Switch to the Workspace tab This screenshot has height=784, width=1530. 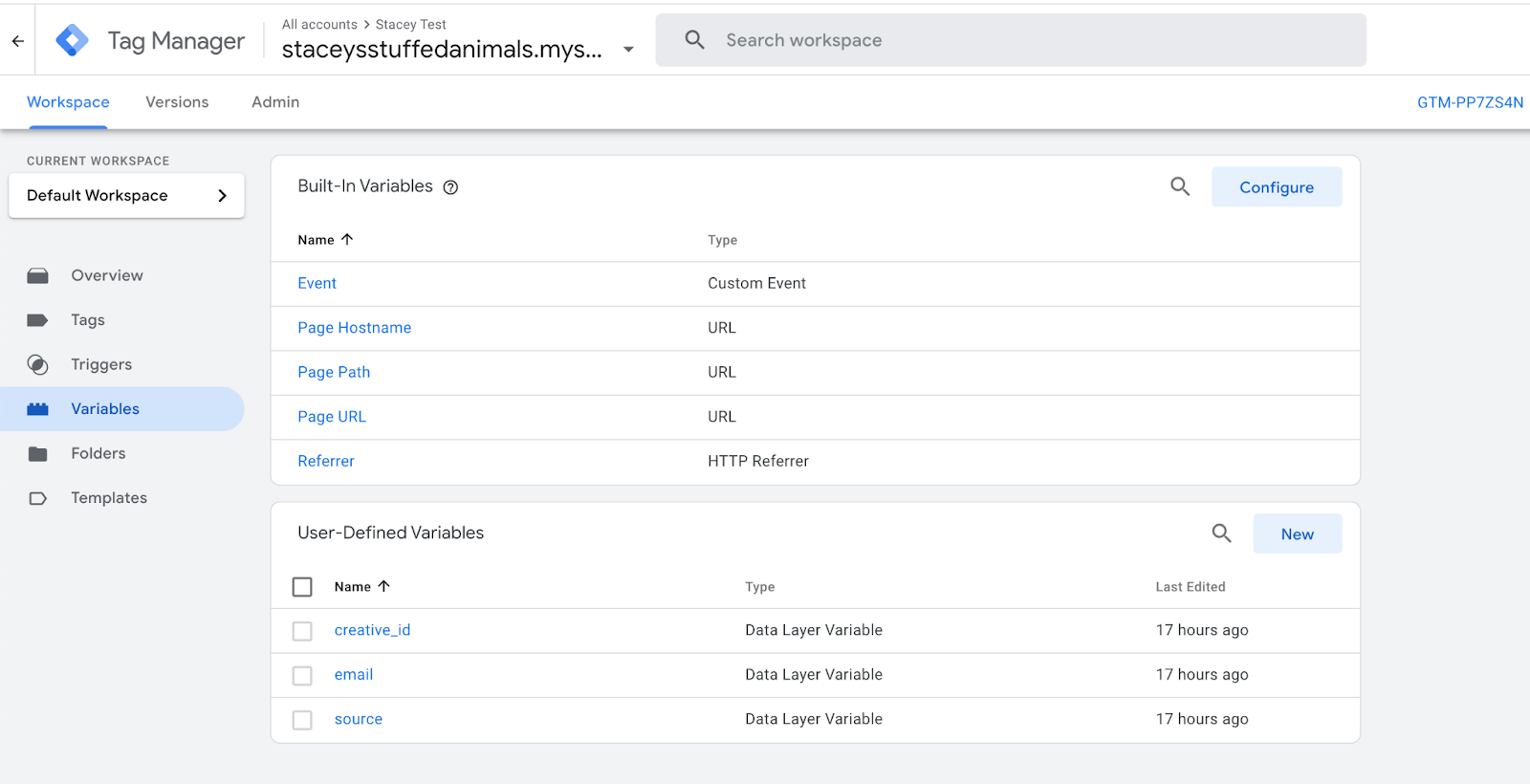pyautogui.click(x=68, y=102)
